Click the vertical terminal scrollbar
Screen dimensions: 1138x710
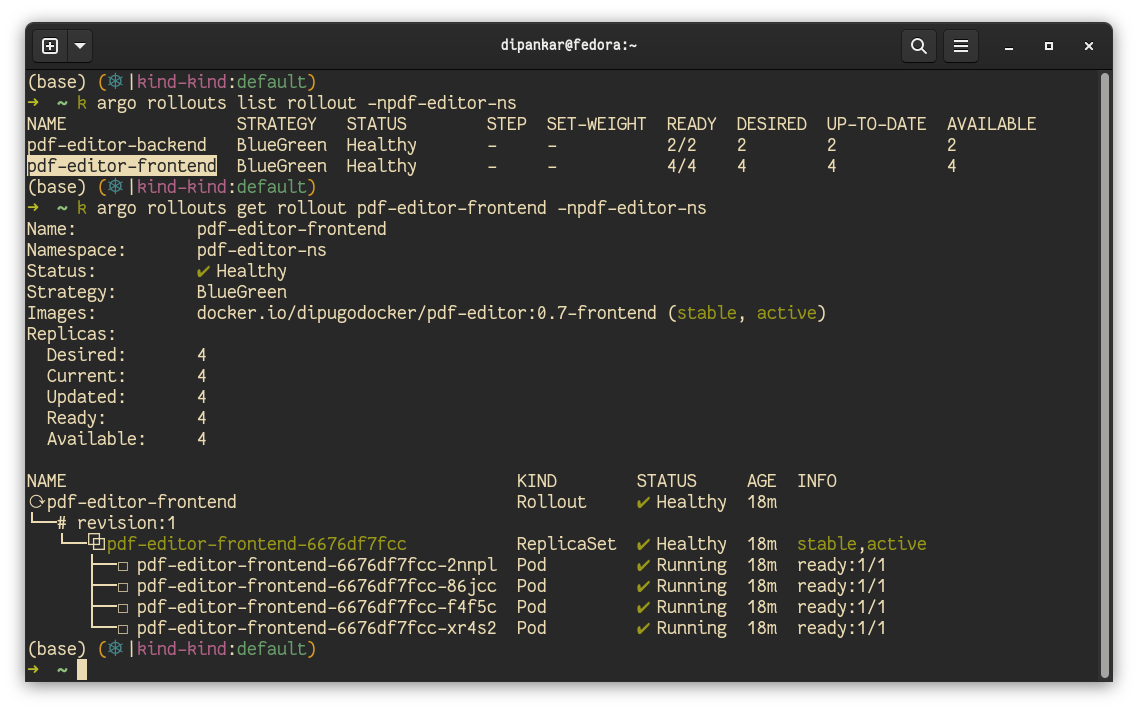(1105, 374)
